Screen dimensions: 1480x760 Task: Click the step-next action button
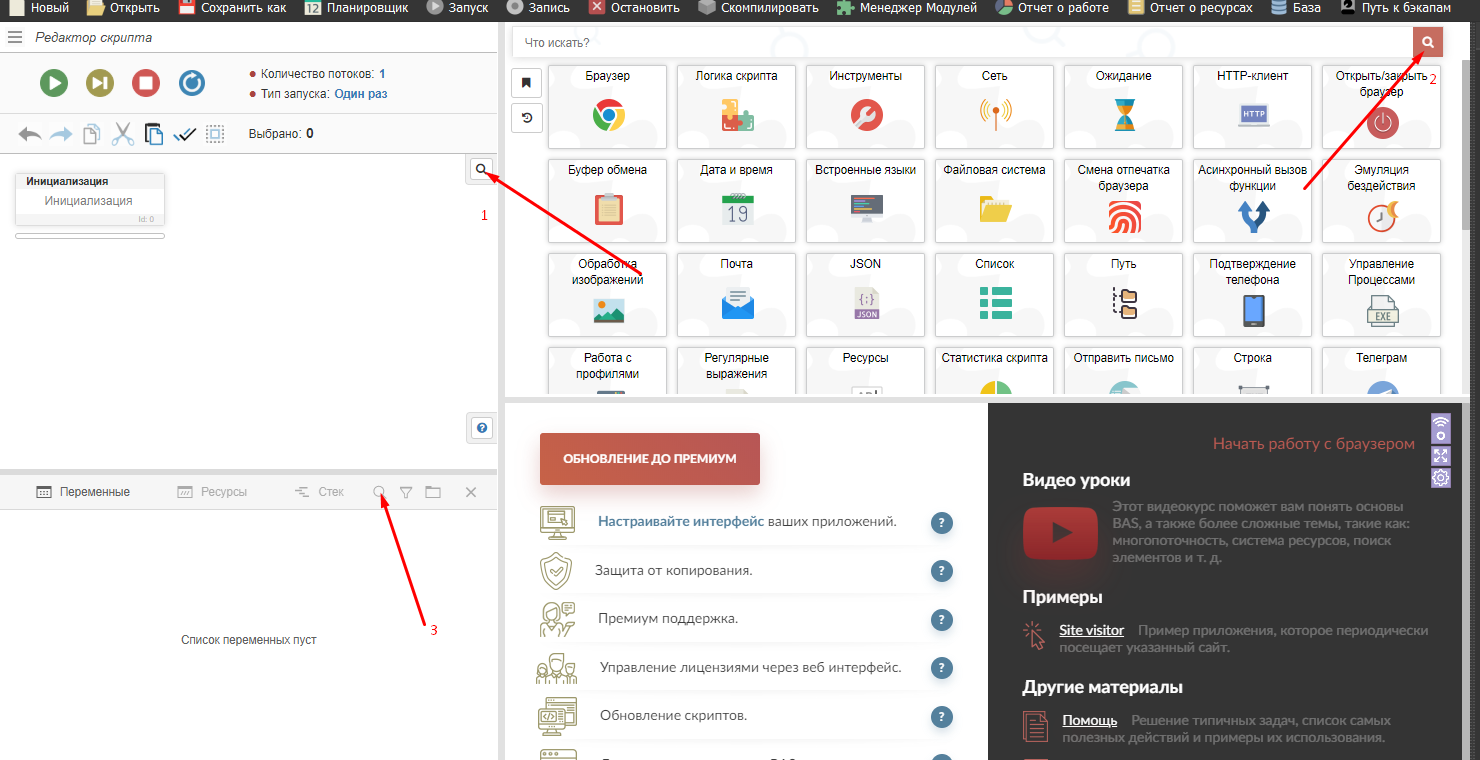100,83
